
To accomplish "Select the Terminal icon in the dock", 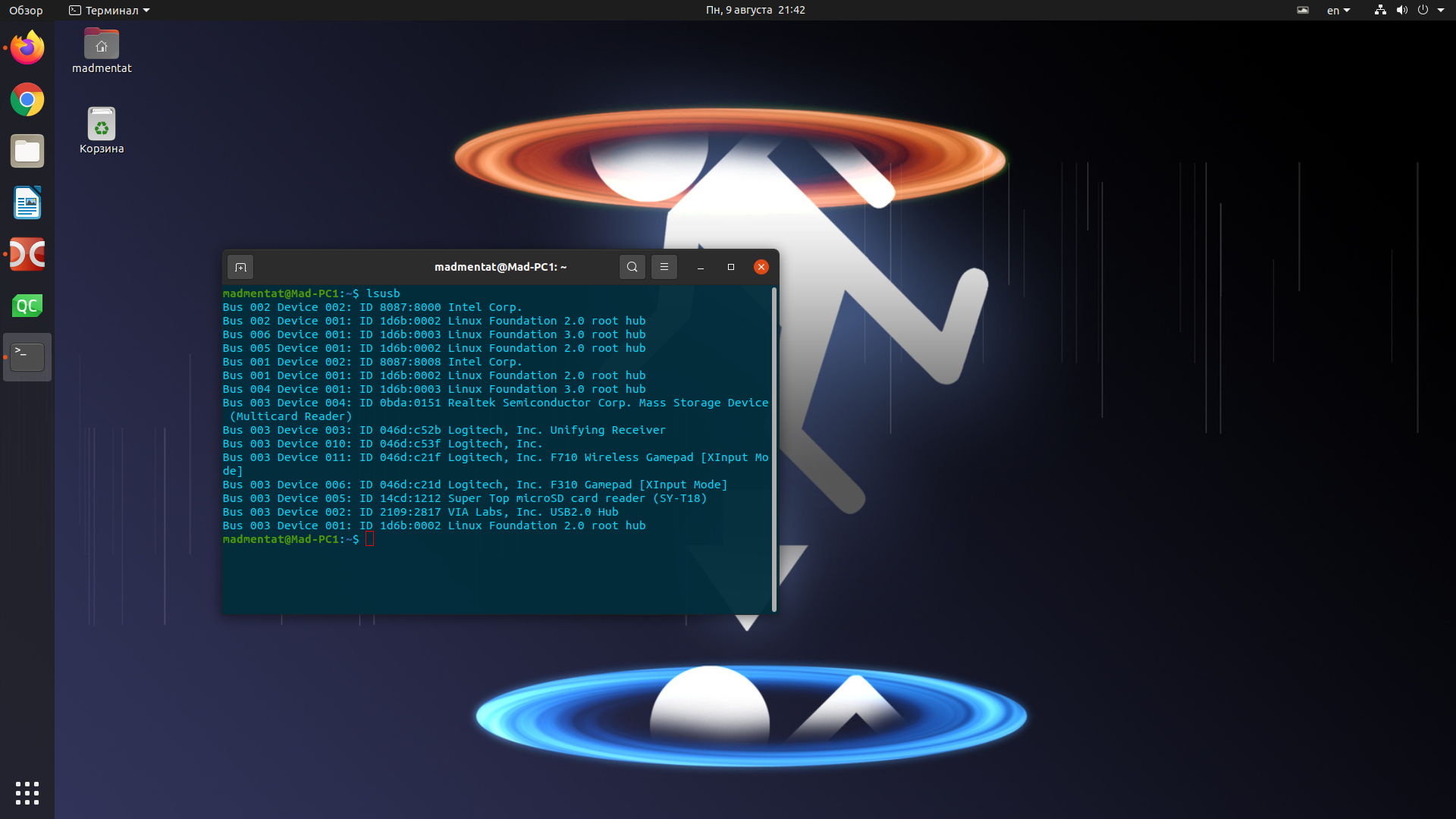I will pos(27,356).
